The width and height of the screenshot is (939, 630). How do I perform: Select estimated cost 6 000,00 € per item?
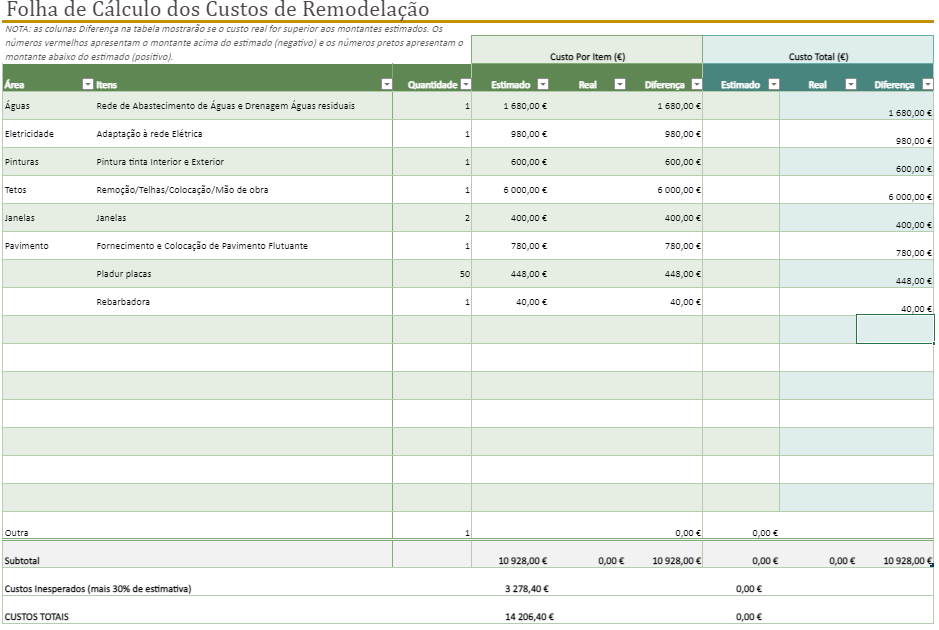tap(510, 190)
